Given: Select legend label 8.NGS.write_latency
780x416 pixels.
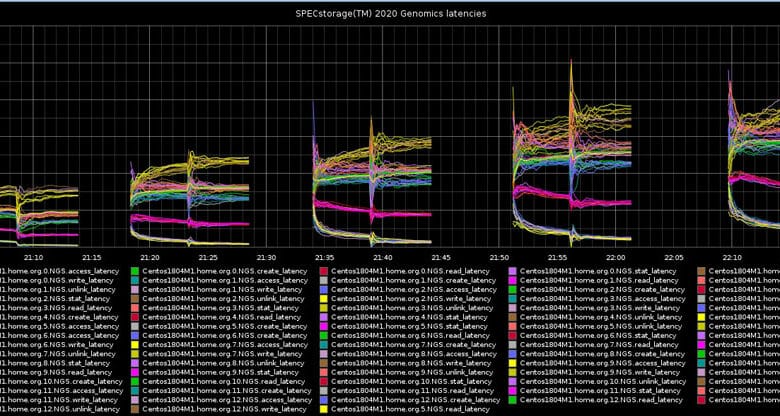Looking at the screenshot, I should tap(410, 363).
